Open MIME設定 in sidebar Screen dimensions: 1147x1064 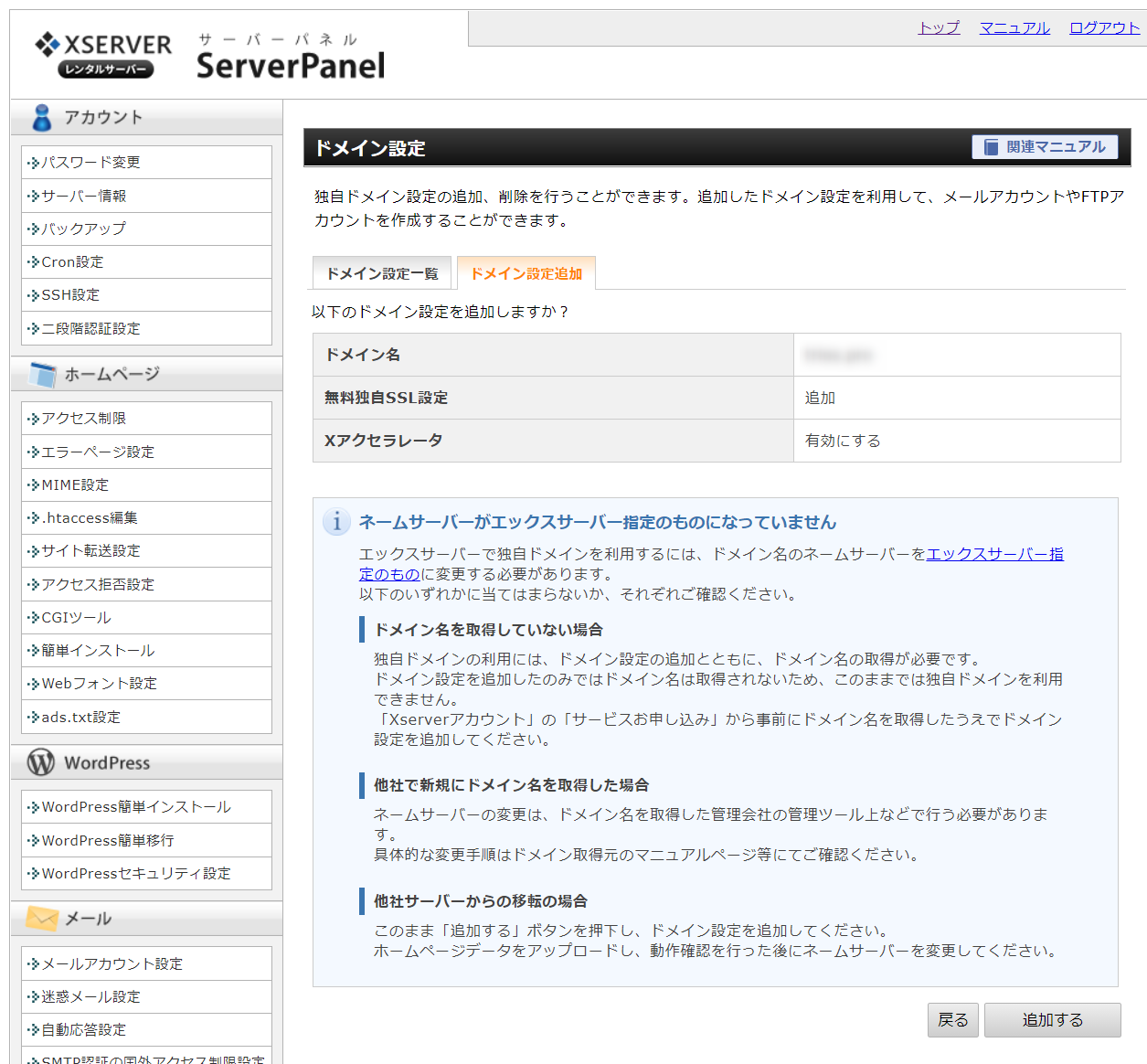pos(146,484)
